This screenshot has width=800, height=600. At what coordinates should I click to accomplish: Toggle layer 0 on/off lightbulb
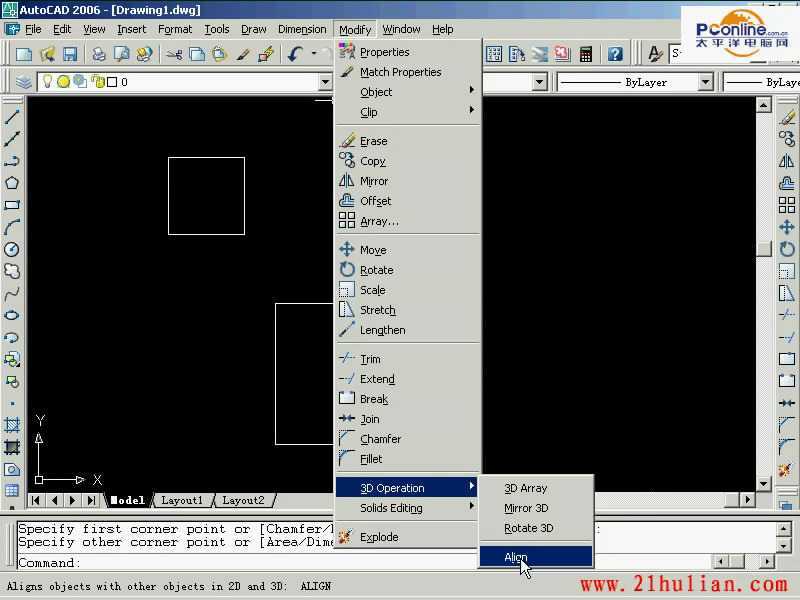click(47, 82)
